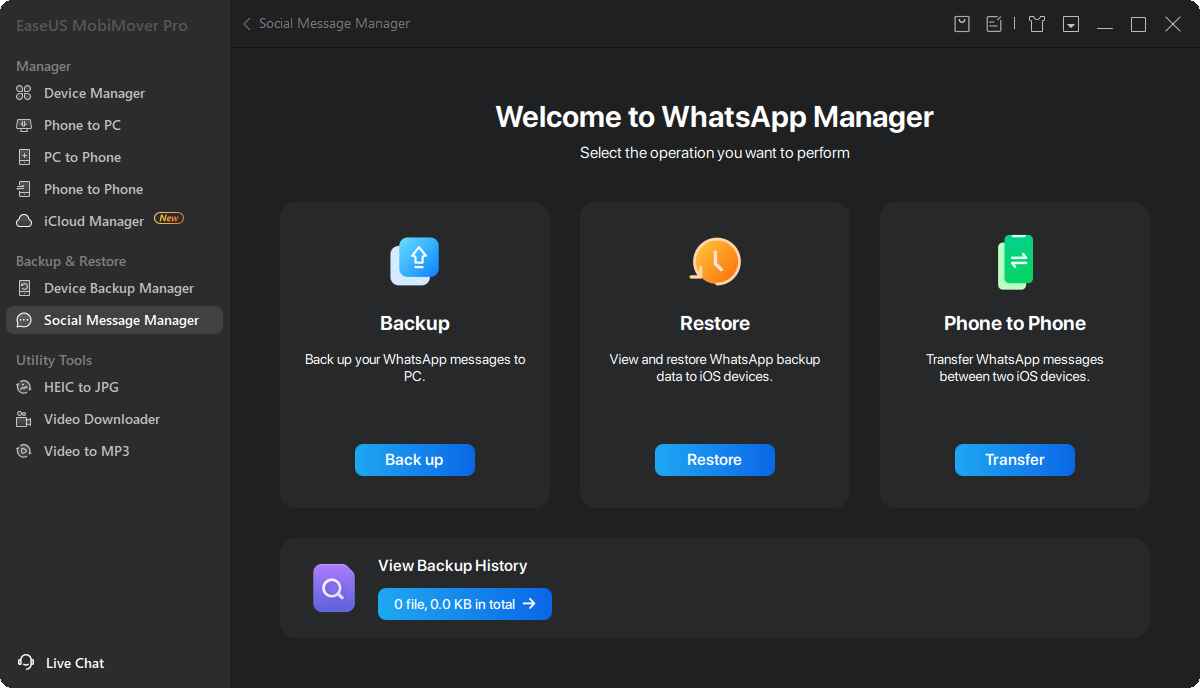Image resolution: width=1200 pixels, height=688 pixels.
Task: Open Phone to PC in the sidebar
Action: click(82, 125)
